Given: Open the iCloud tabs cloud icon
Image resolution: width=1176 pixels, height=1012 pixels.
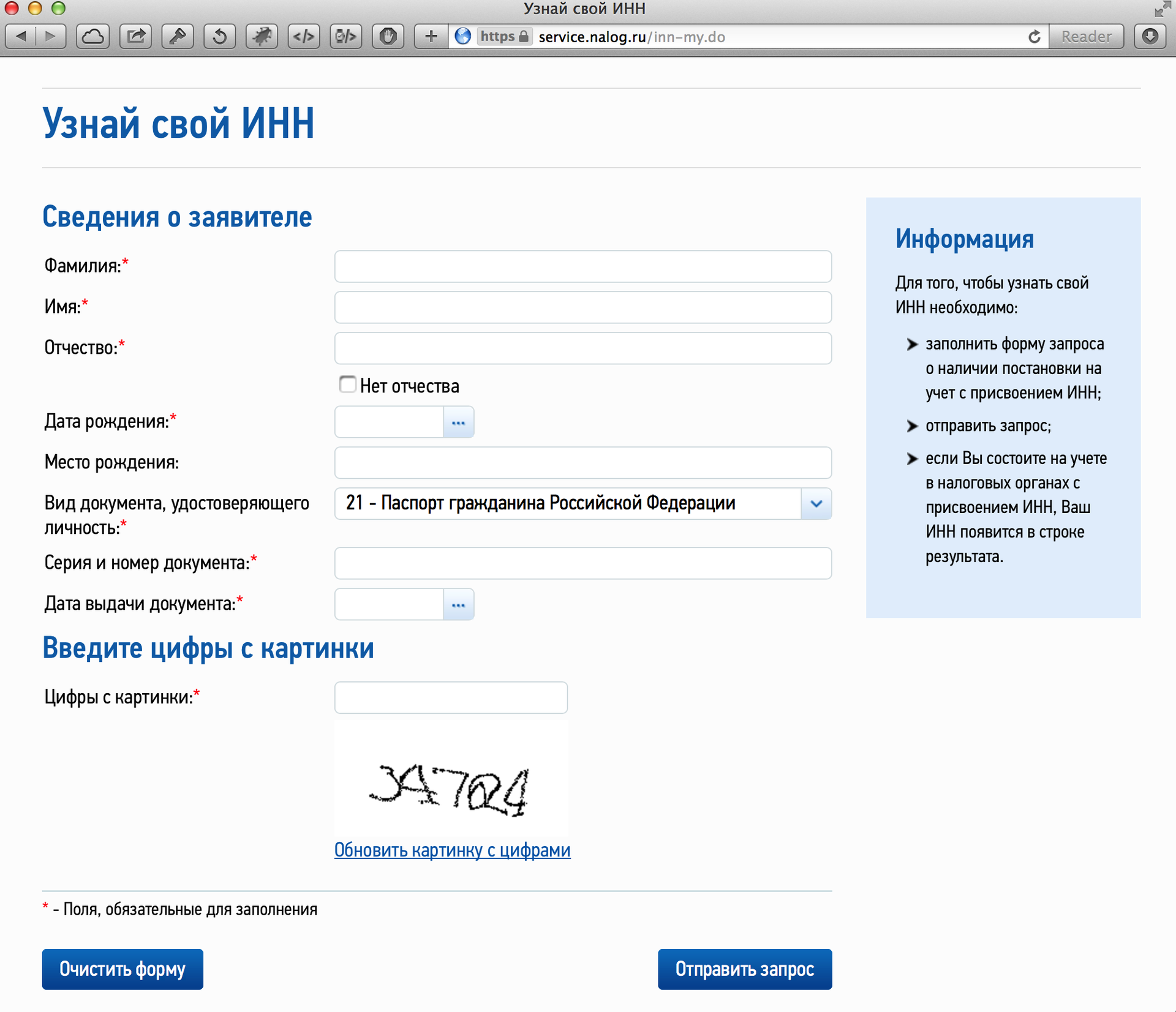Looking at the screenshot, I should tap(93, 36).
